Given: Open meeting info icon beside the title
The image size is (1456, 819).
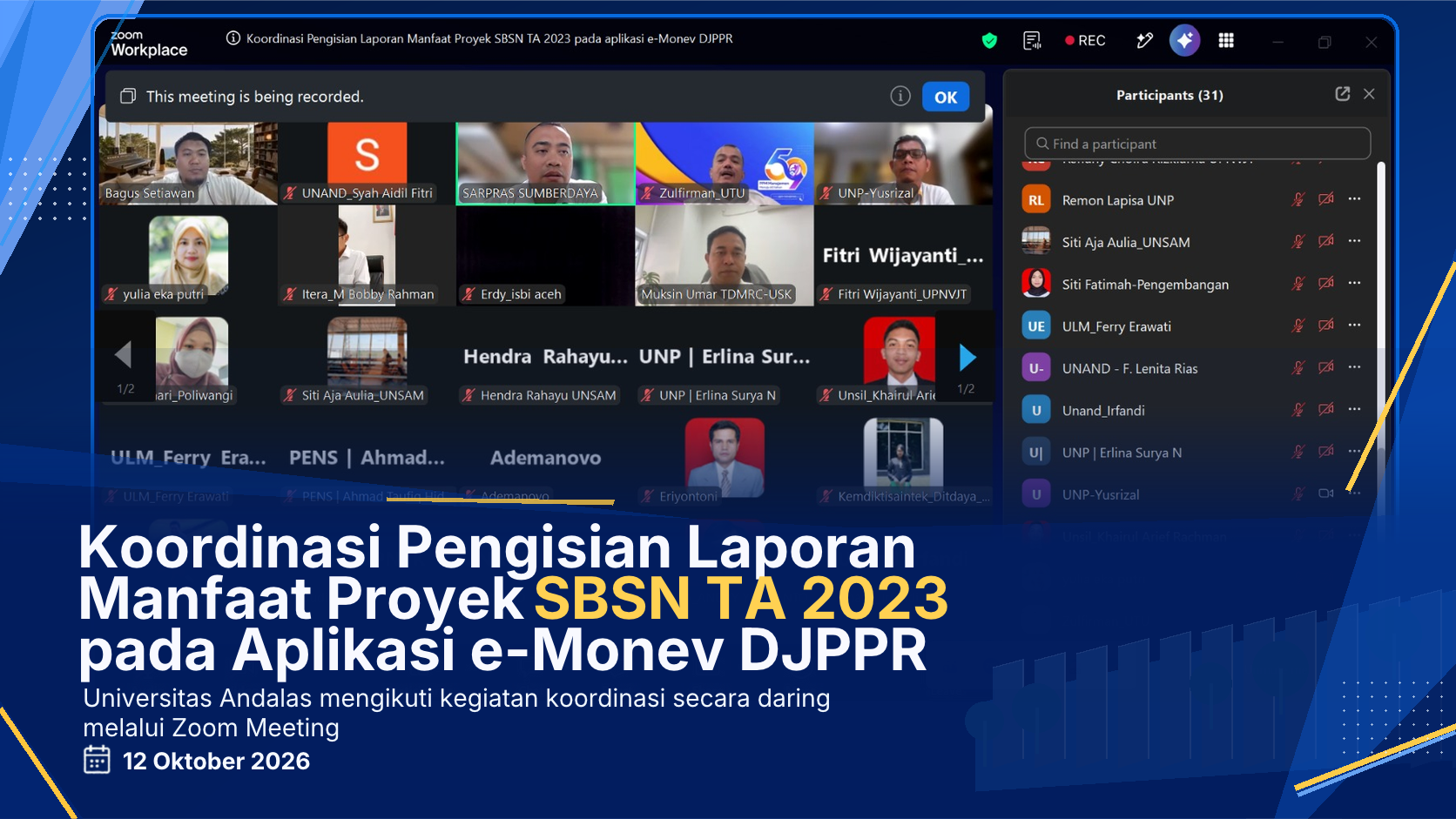Looking at the screenshot, I should [233, 38].
